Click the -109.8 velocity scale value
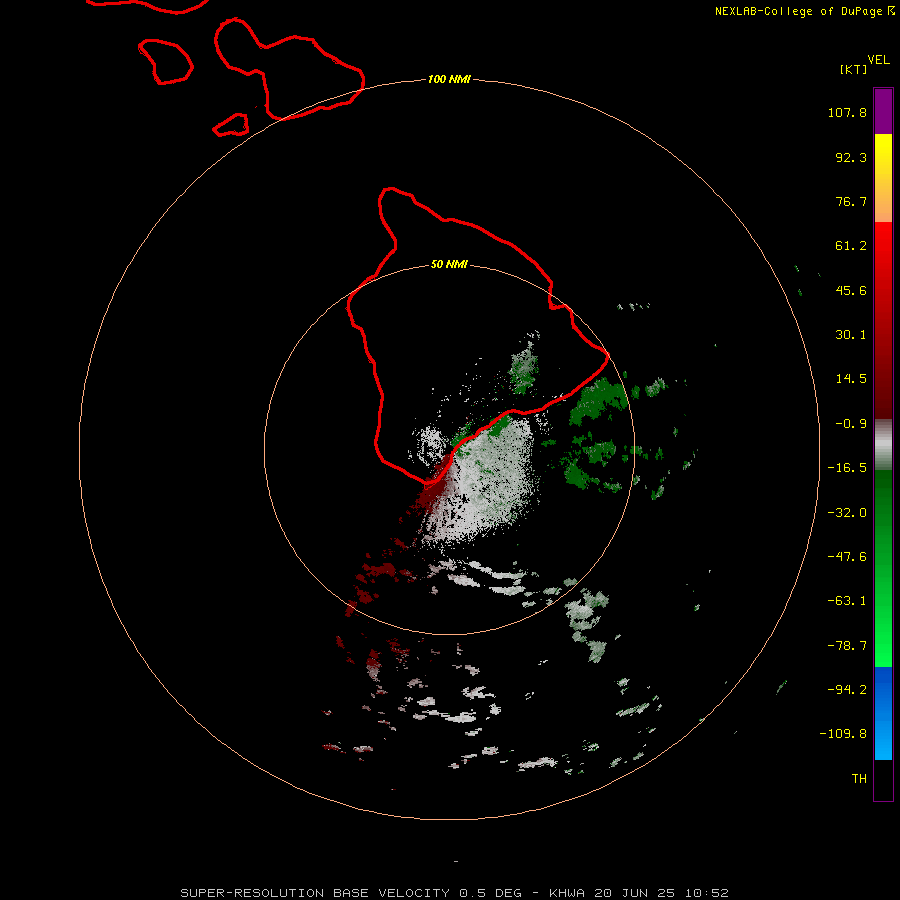The width and height of the screenshot is (900, 900). click(843, 734)
